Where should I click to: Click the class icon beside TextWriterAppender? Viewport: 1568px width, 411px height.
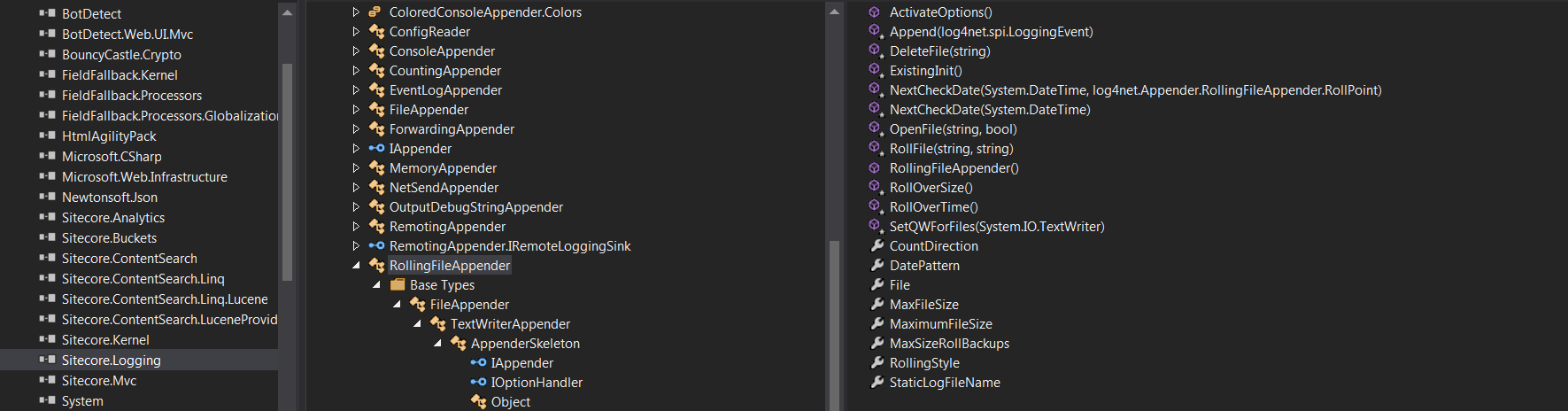tap(437, 324)
